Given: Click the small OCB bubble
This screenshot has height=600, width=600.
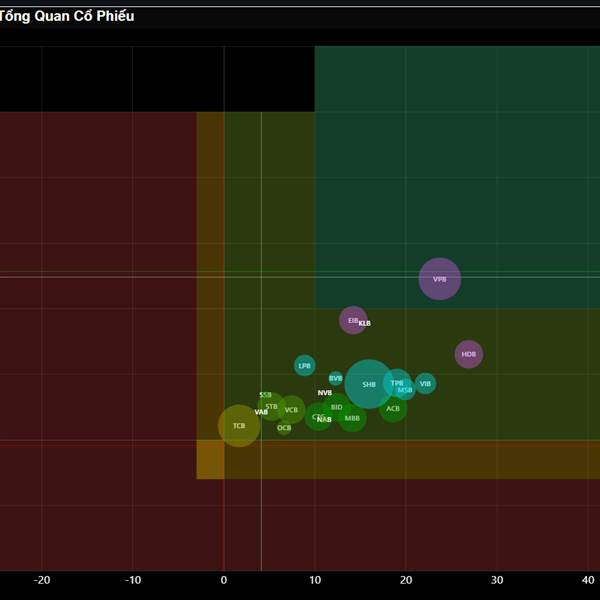Looking at the screenshot, I should 284,428.
